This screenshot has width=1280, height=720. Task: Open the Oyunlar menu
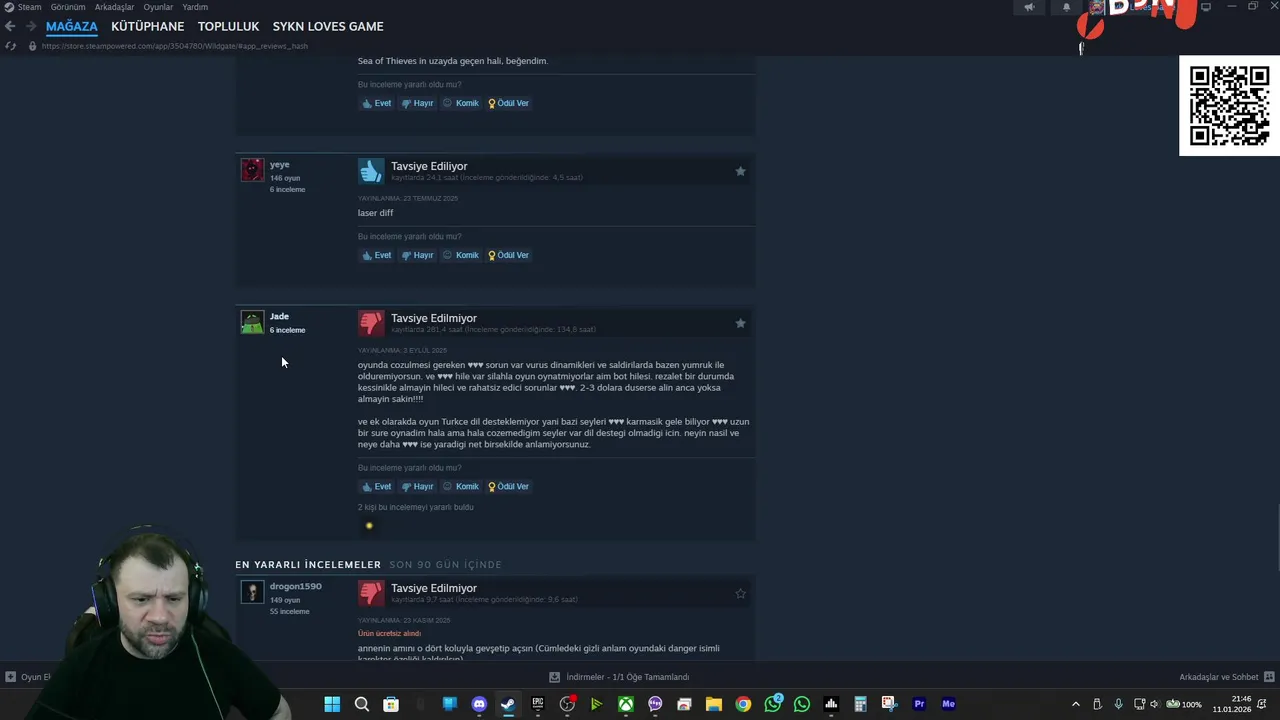click(x=158, y=7)
